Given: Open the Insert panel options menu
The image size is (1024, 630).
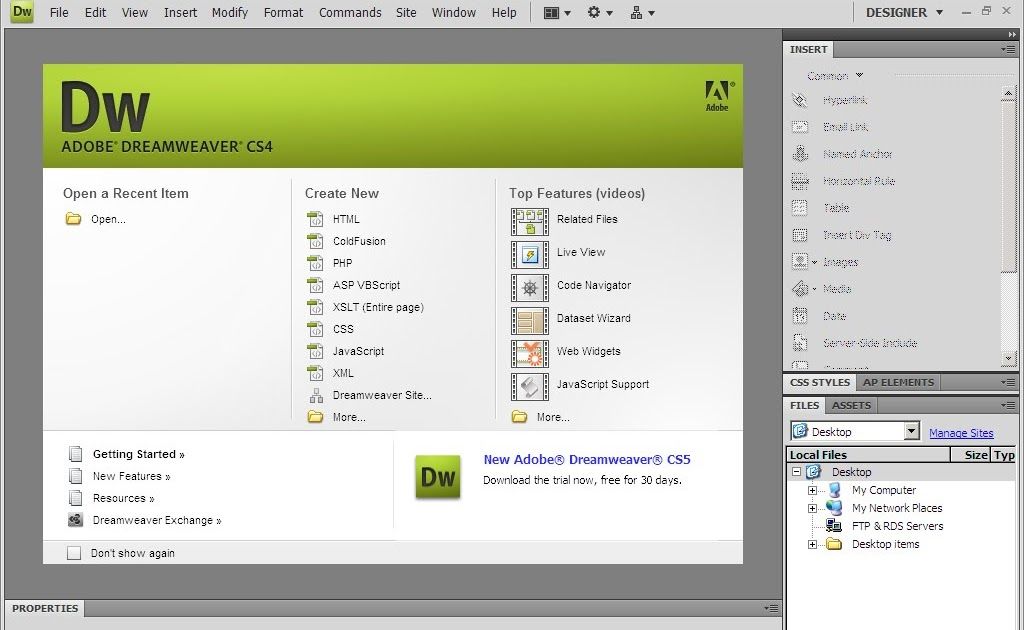Looking at the screenshot, I should point(1008,50).
